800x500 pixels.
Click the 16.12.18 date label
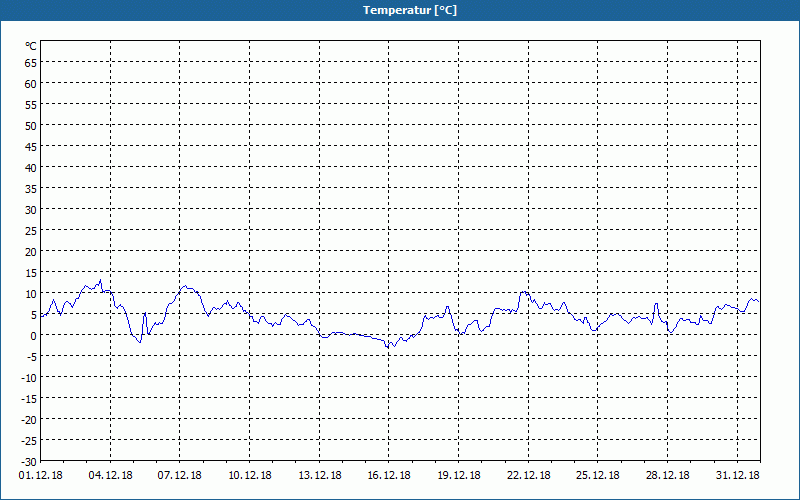tap(389, 475)
